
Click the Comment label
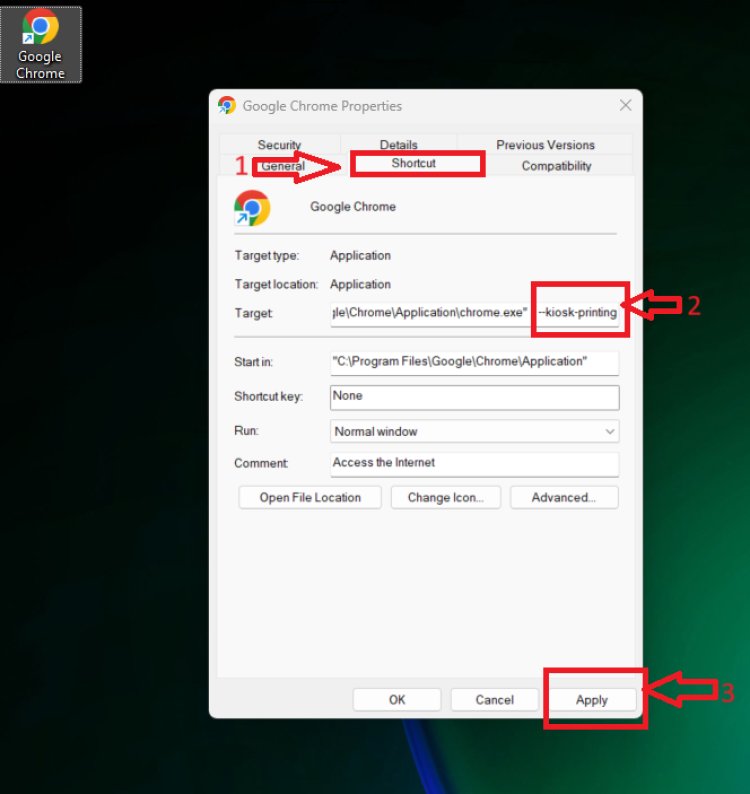261,463
